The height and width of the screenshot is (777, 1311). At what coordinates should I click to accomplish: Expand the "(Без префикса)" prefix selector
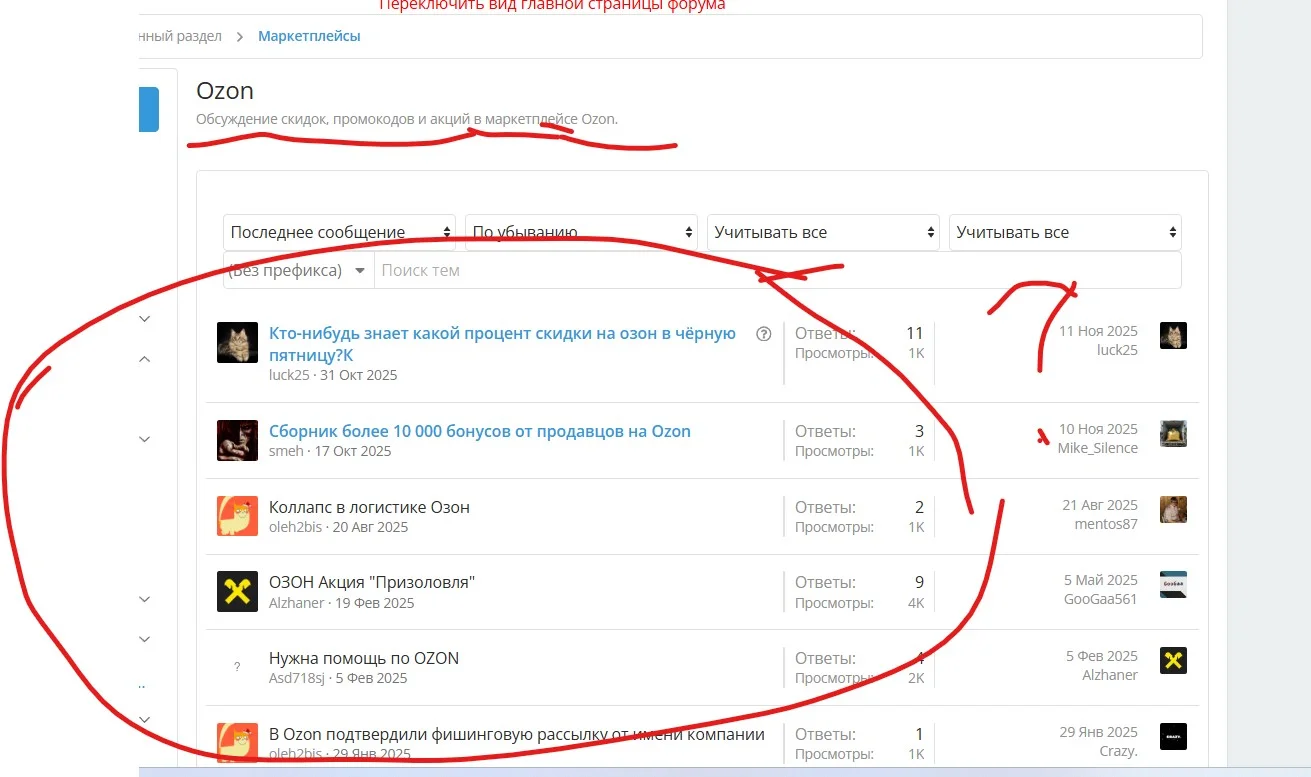point(298,270)
